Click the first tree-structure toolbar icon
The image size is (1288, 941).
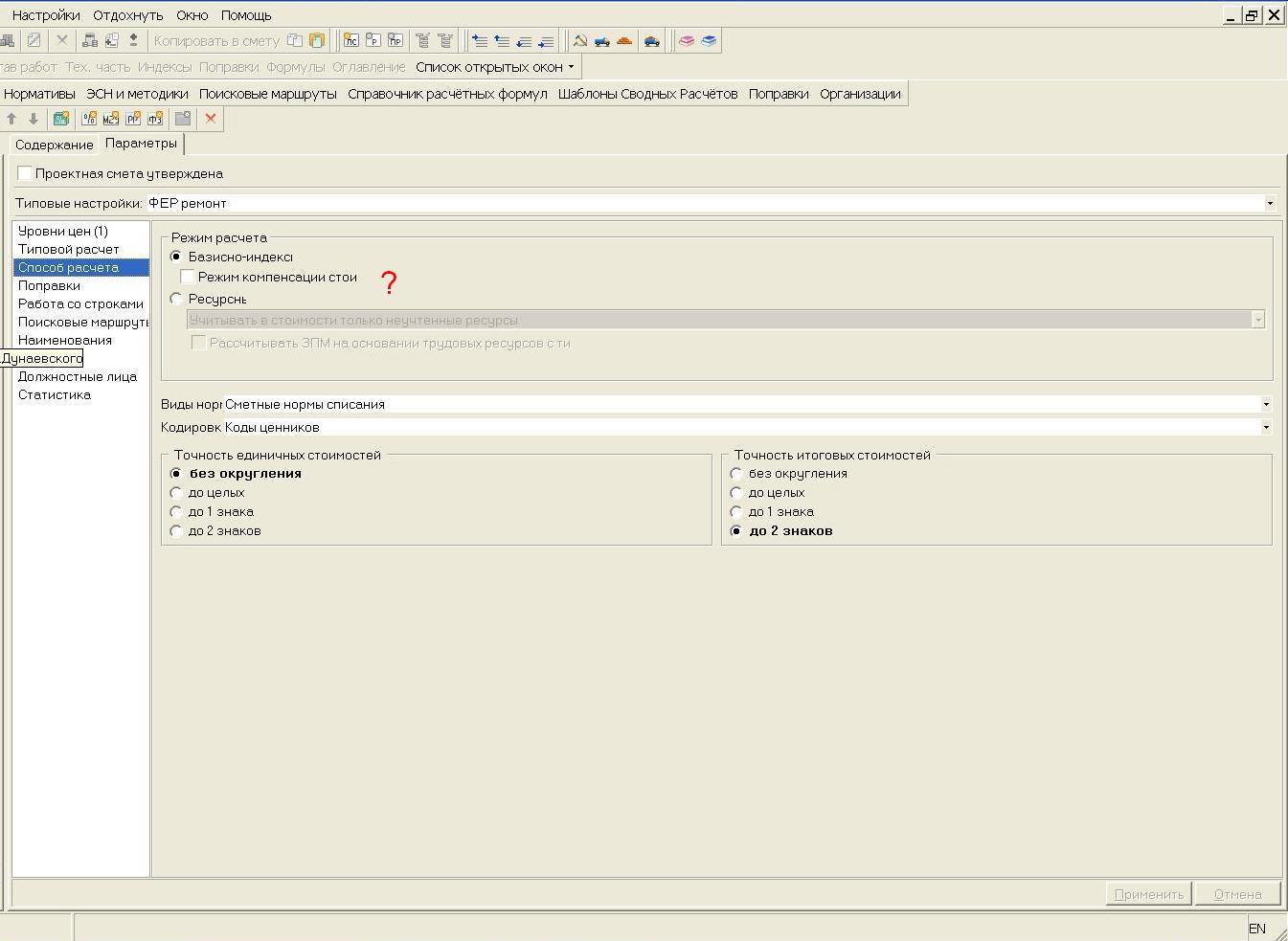click(x=422, y=40)
